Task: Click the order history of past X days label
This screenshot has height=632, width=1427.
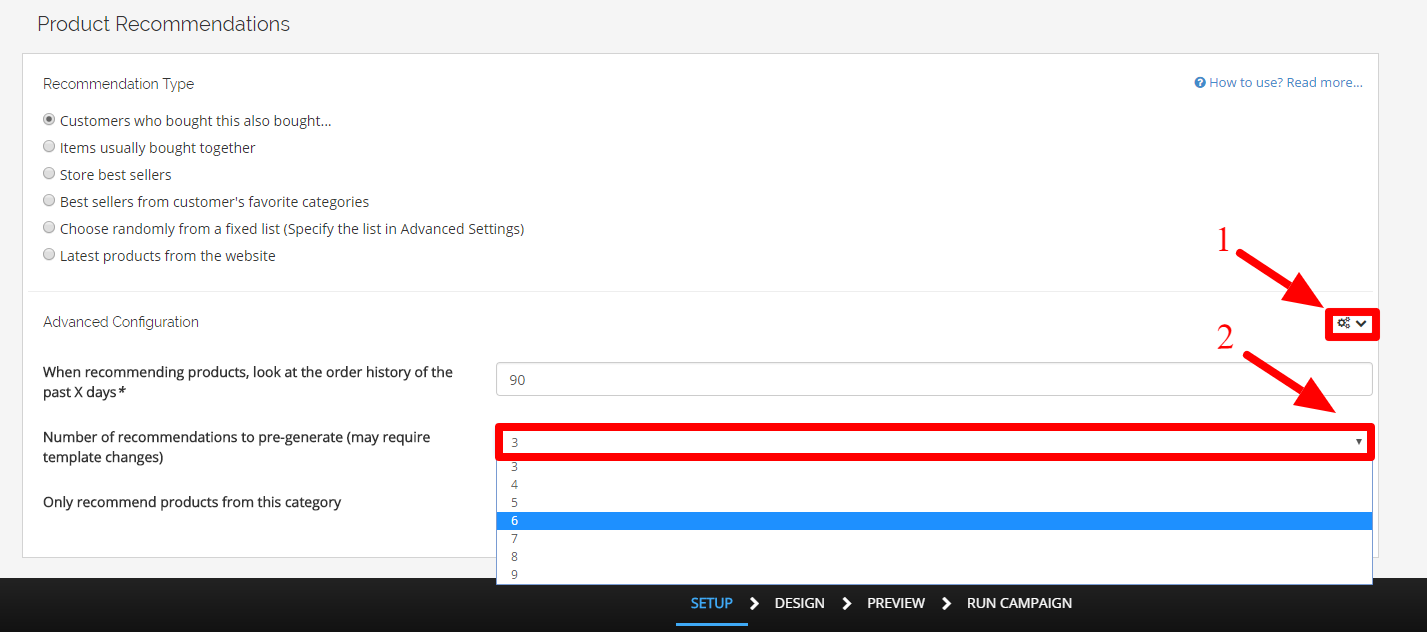Action: pyautogui.click(x=248, y=382)
